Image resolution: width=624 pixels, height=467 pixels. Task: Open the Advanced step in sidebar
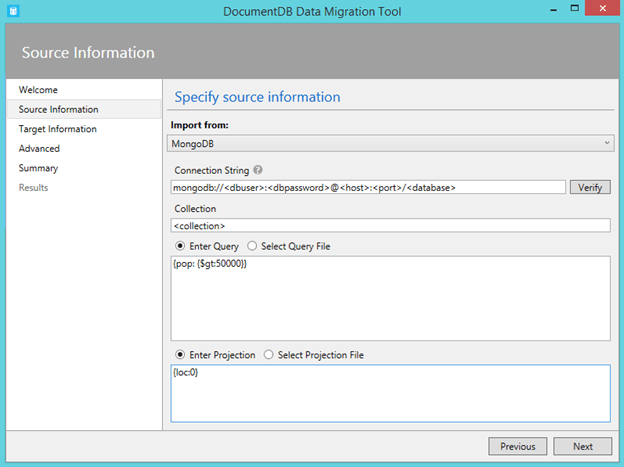point(39,149)
